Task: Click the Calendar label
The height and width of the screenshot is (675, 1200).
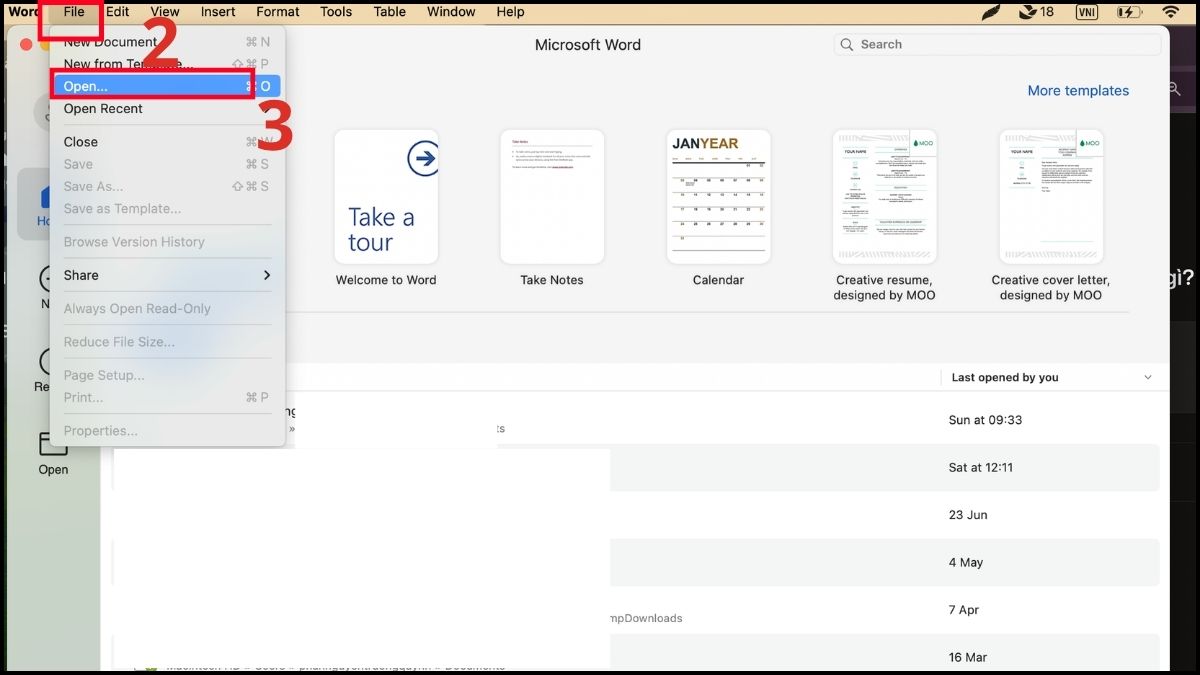Action: click(x=718, y=280)
